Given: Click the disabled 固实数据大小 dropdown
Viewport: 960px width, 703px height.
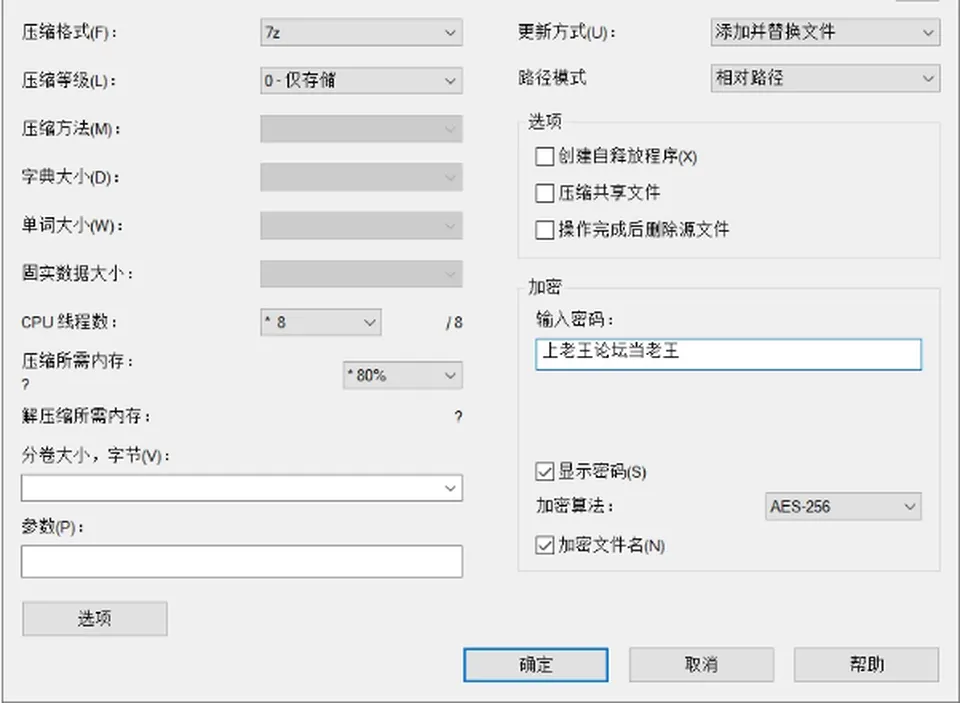Looking at the screenshot, I should point(361,274).
